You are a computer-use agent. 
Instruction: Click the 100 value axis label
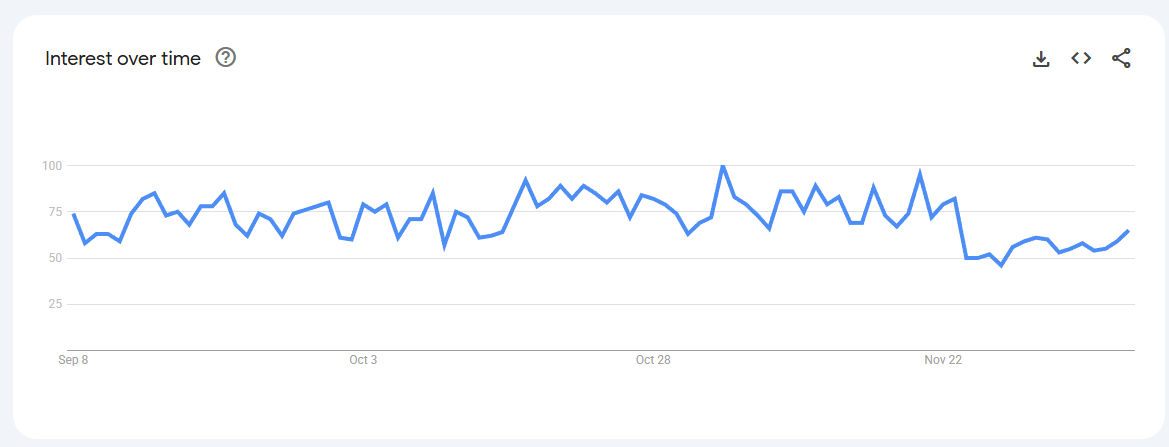coord(52,165)
